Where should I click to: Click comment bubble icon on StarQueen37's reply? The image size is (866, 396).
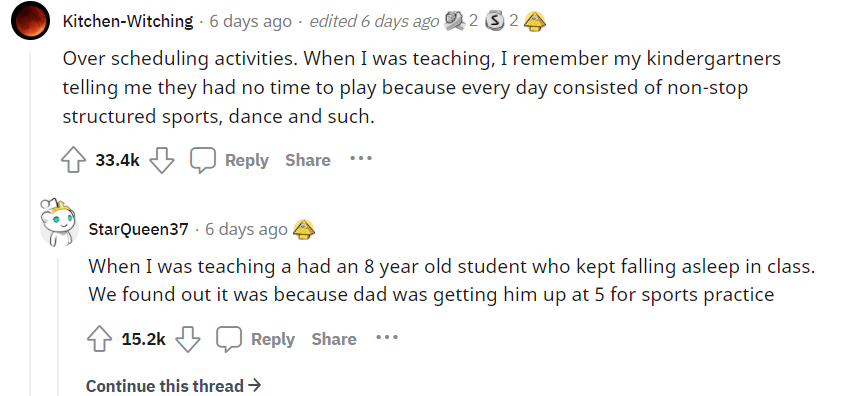coord(229,339)
